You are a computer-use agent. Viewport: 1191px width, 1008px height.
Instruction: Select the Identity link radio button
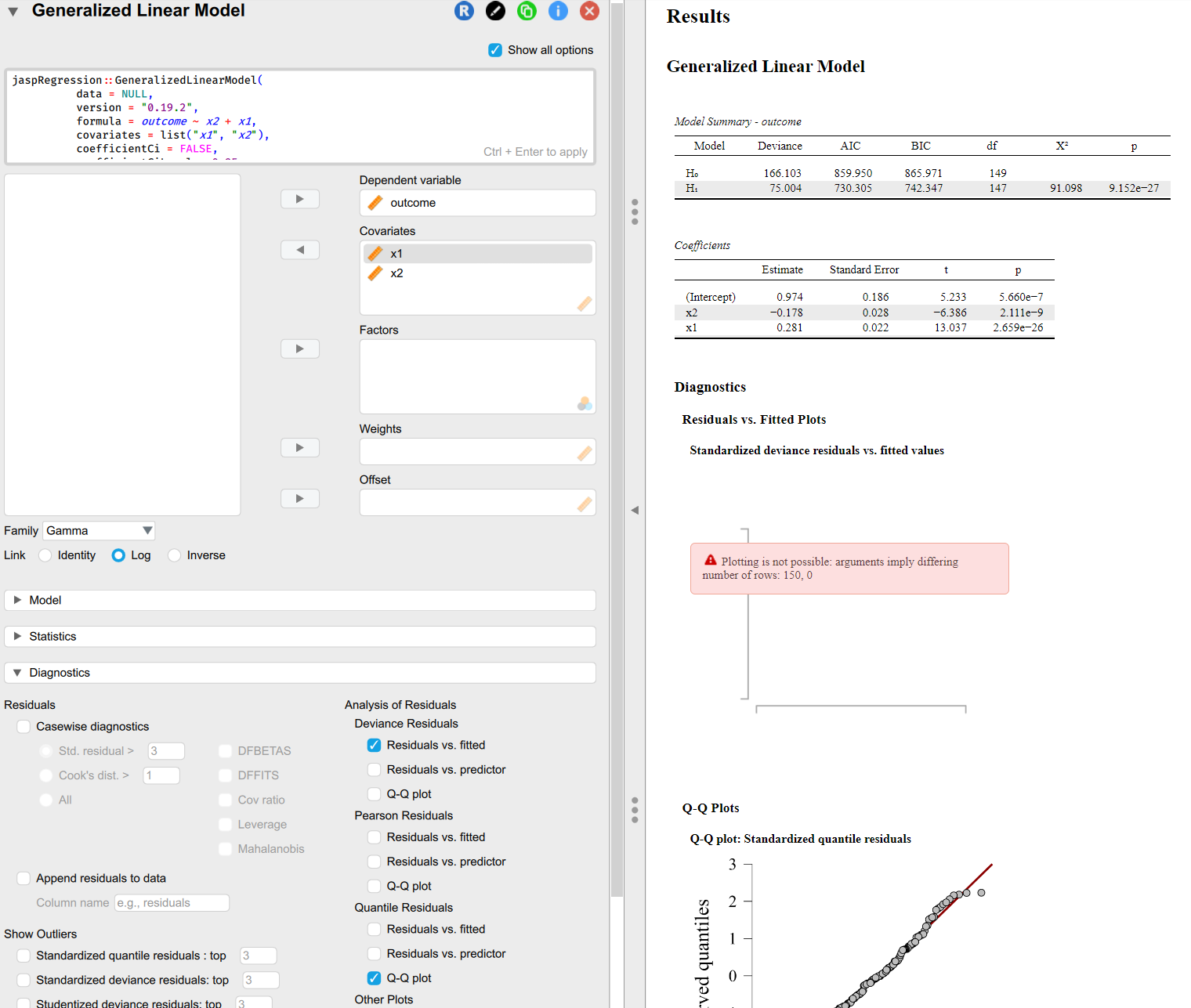click(x=45, y=555)
